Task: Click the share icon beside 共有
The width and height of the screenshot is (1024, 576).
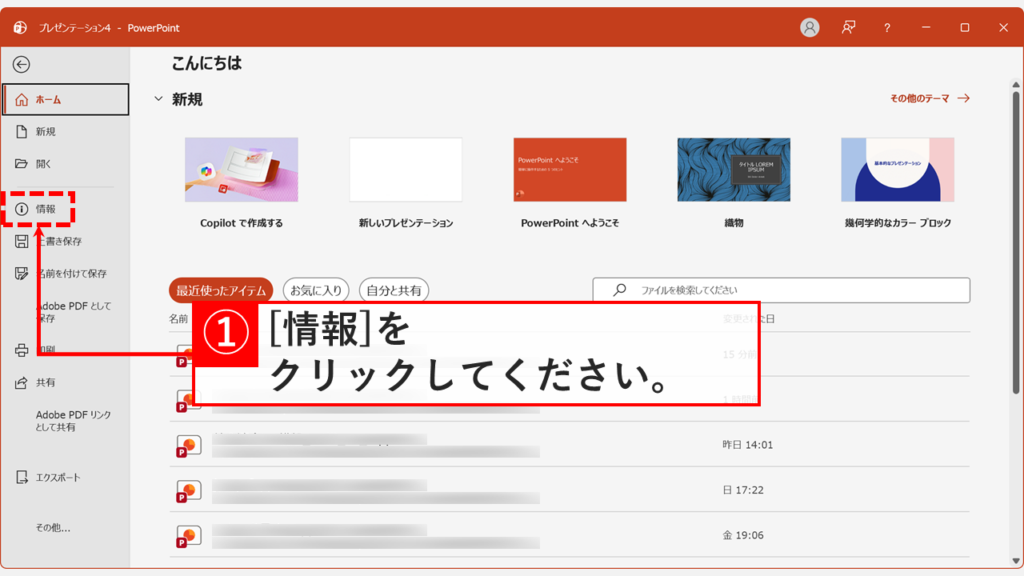Action: [x=22, y=382]
